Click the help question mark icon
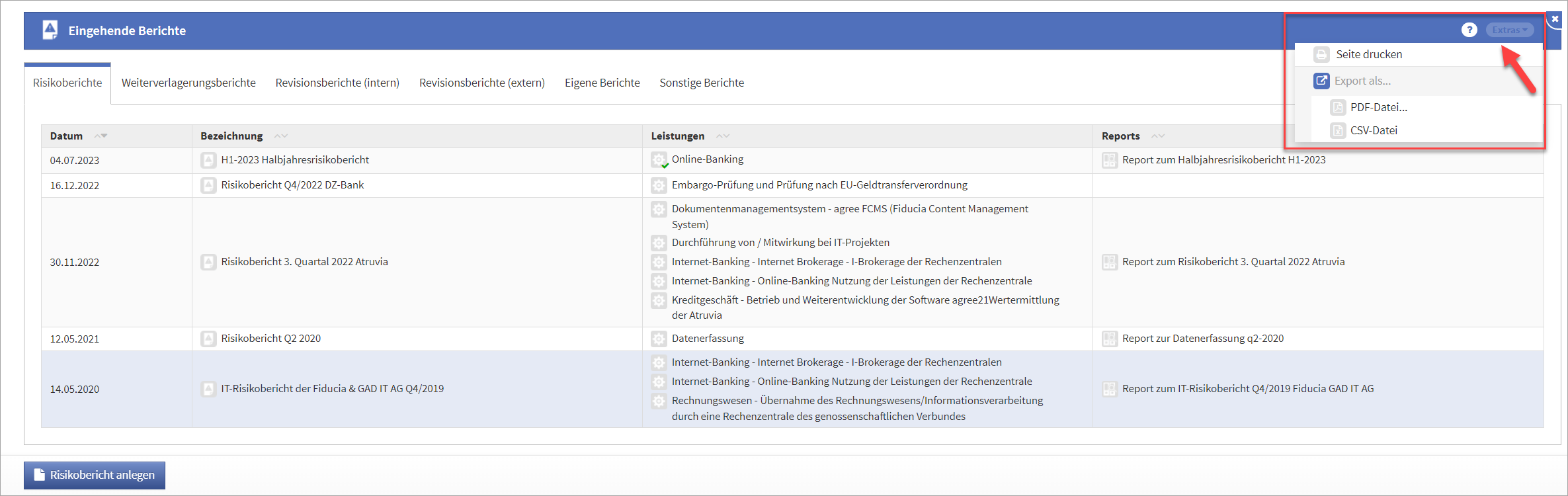Screen dimensions: 1568x496 pyautogui.click(x=1469, y=30)
